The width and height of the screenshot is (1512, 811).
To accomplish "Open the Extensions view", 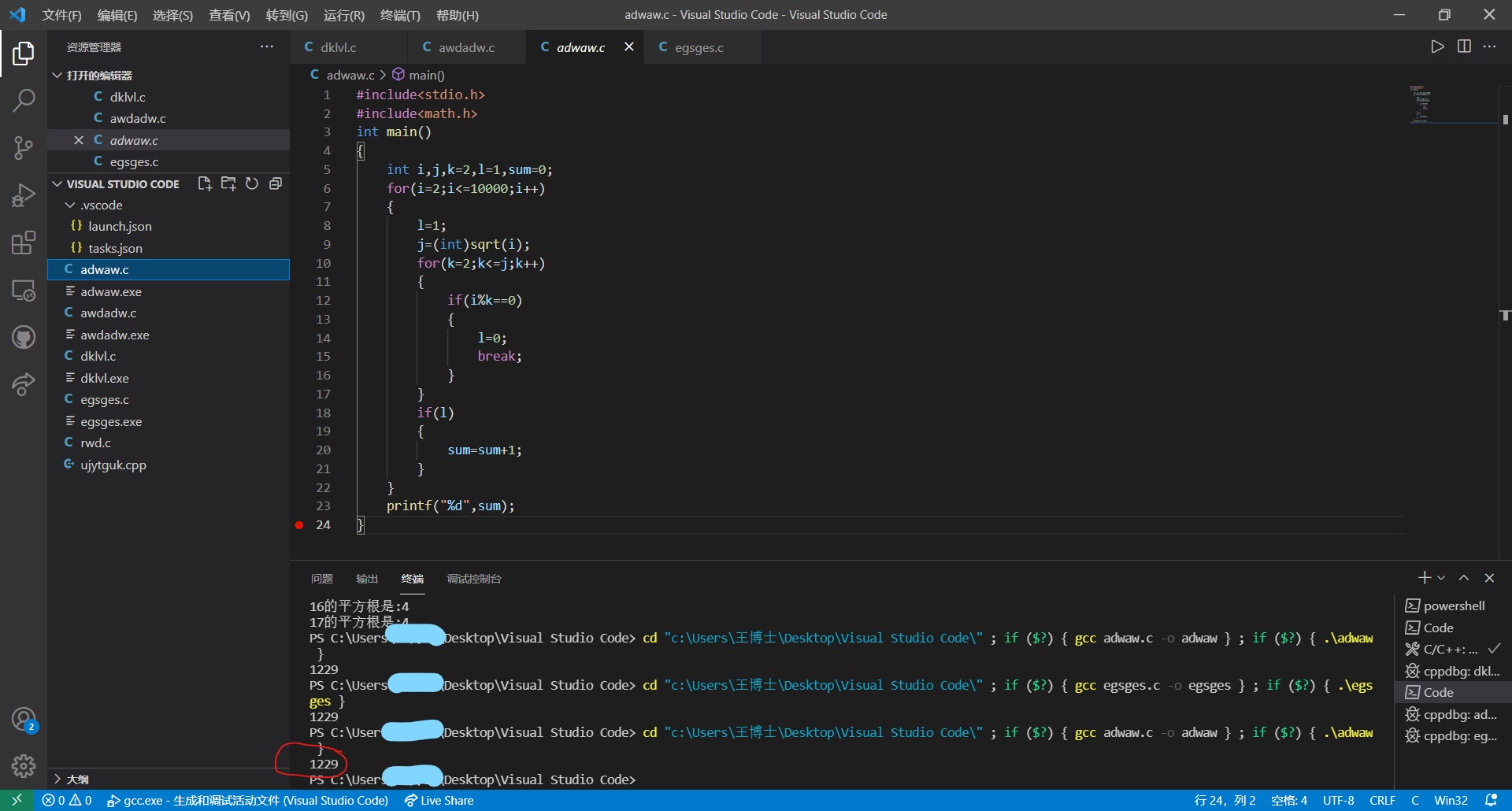I will [x=24, y=243].
